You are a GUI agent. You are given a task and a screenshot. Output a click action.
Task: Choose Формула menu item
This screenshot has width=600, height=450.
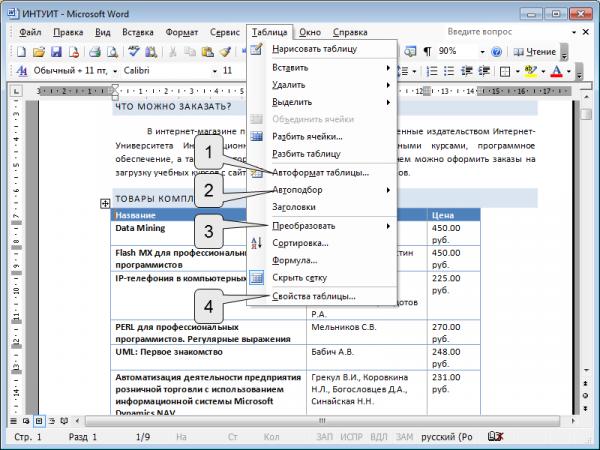tap(321, 261)
